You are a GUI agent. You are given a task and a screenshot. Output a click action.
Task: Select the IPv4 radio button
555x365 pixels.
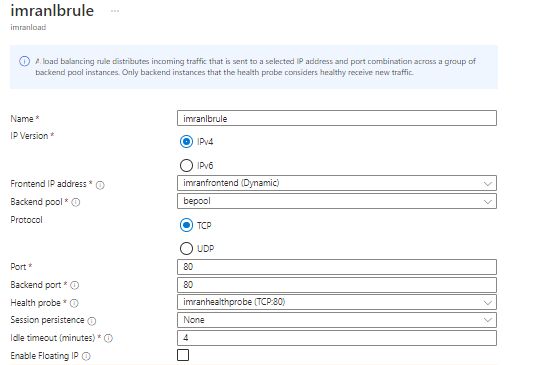(186, 142)
